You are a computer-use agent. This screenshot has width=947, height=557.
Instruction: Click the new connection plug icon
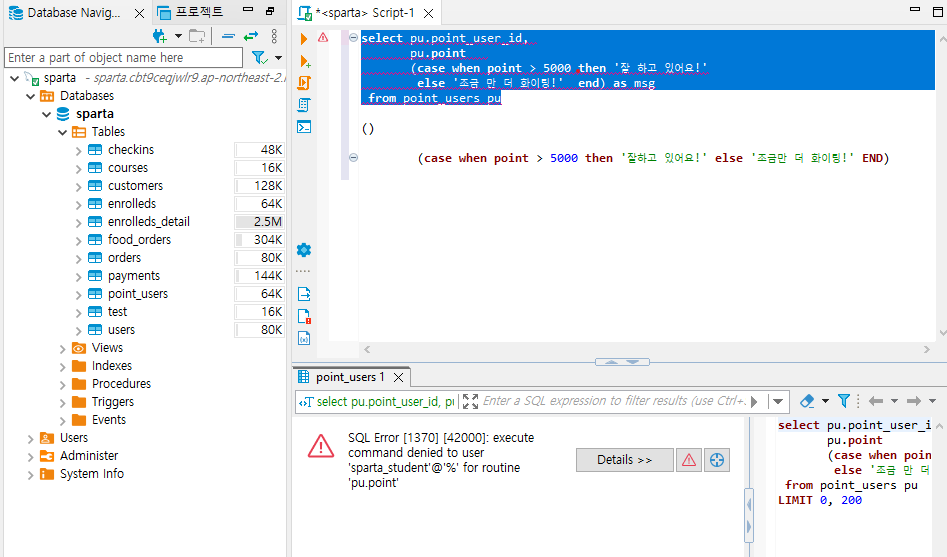pos(160,36)
